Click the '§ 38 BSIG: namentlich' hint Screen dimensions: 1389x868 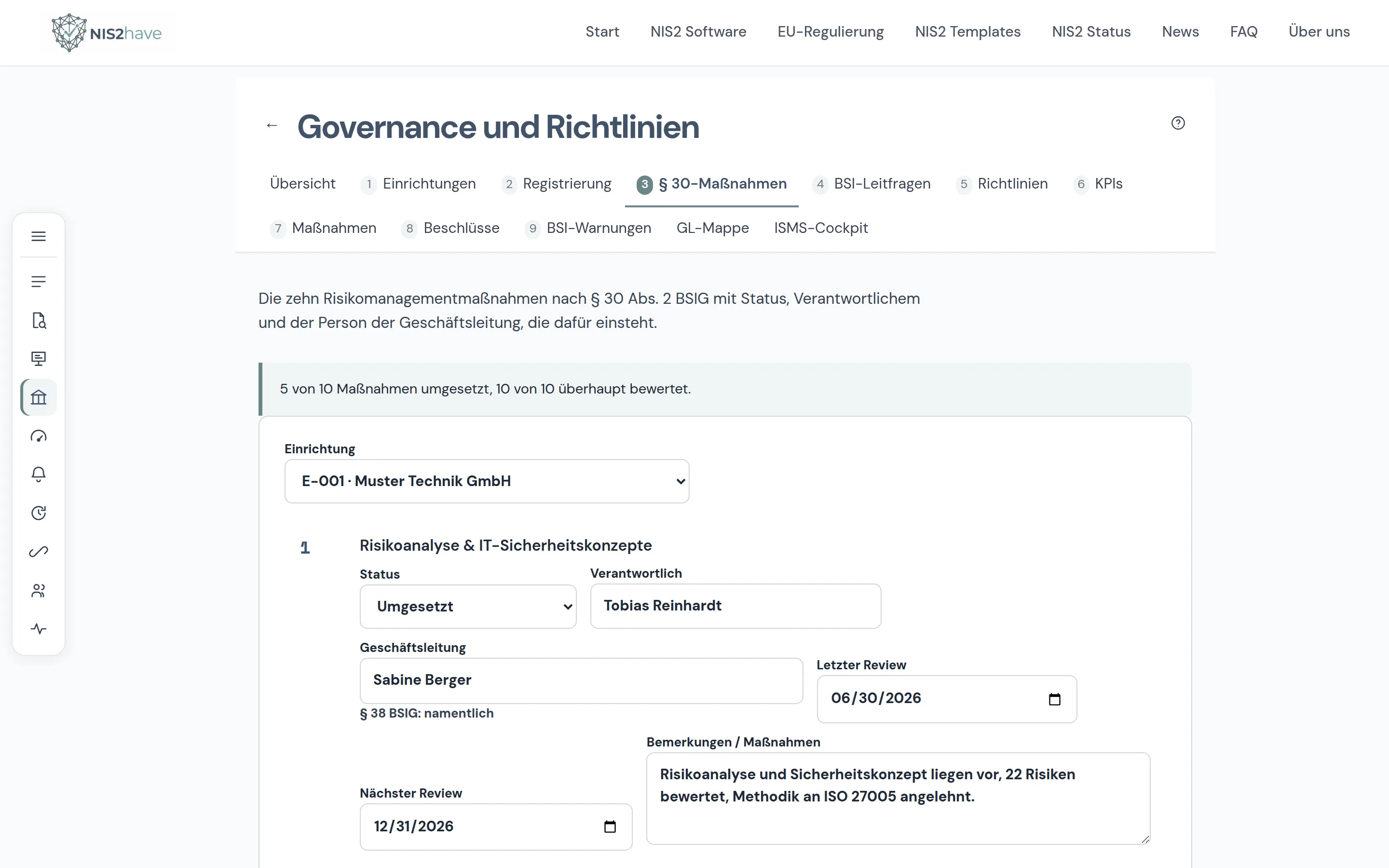426,713
